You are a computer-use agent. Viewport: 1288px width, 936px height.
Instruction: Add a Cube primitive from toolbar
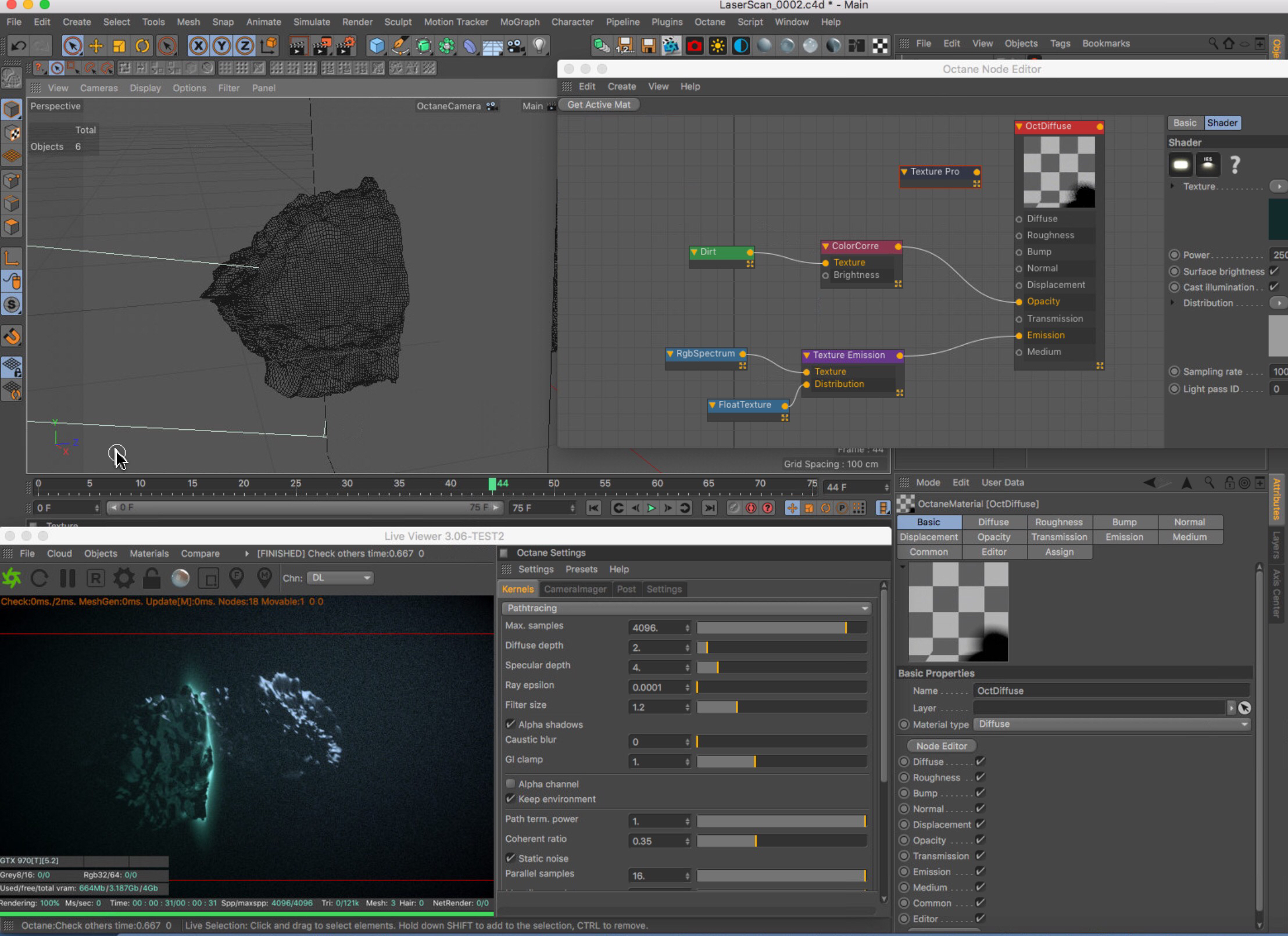click(x=377, y=46)
